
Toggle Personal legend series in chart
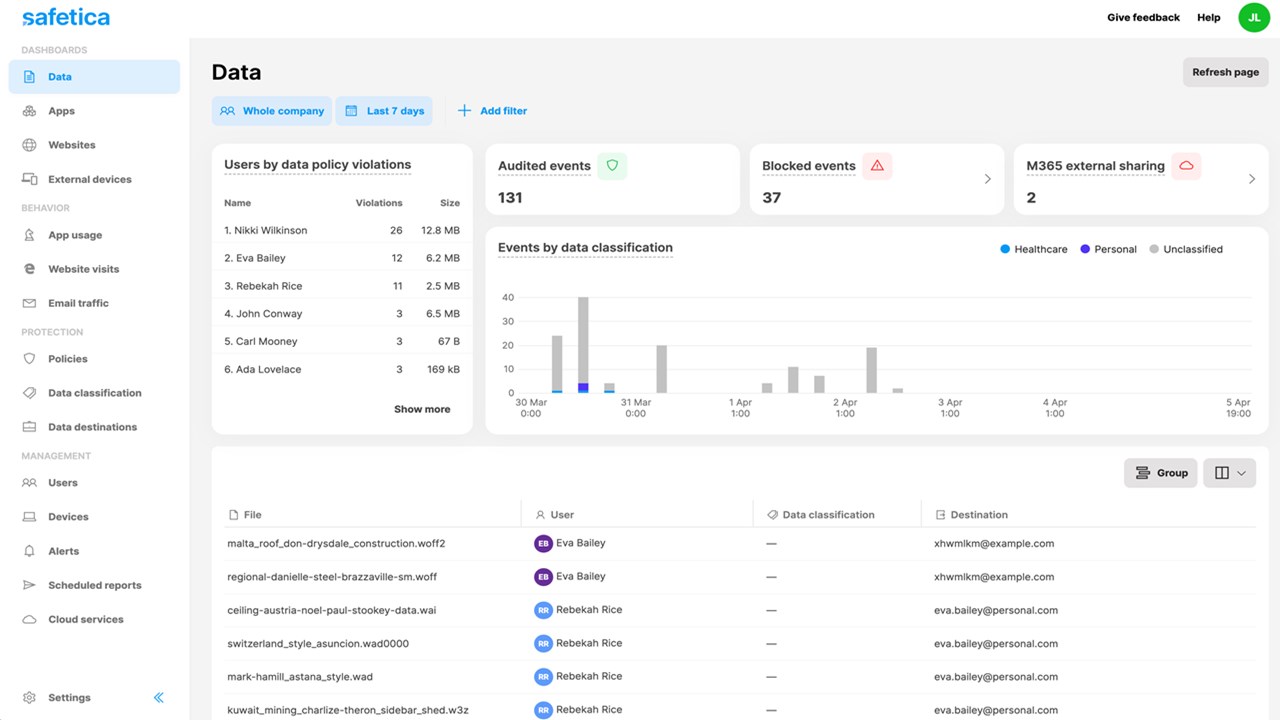(x=1108, y=249)
